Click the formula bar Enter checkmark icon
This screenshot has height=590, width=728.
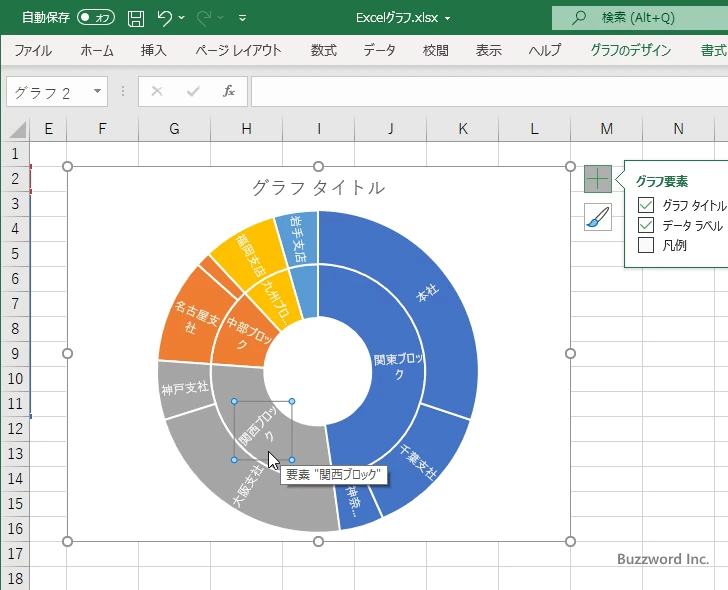click(193, 91)
